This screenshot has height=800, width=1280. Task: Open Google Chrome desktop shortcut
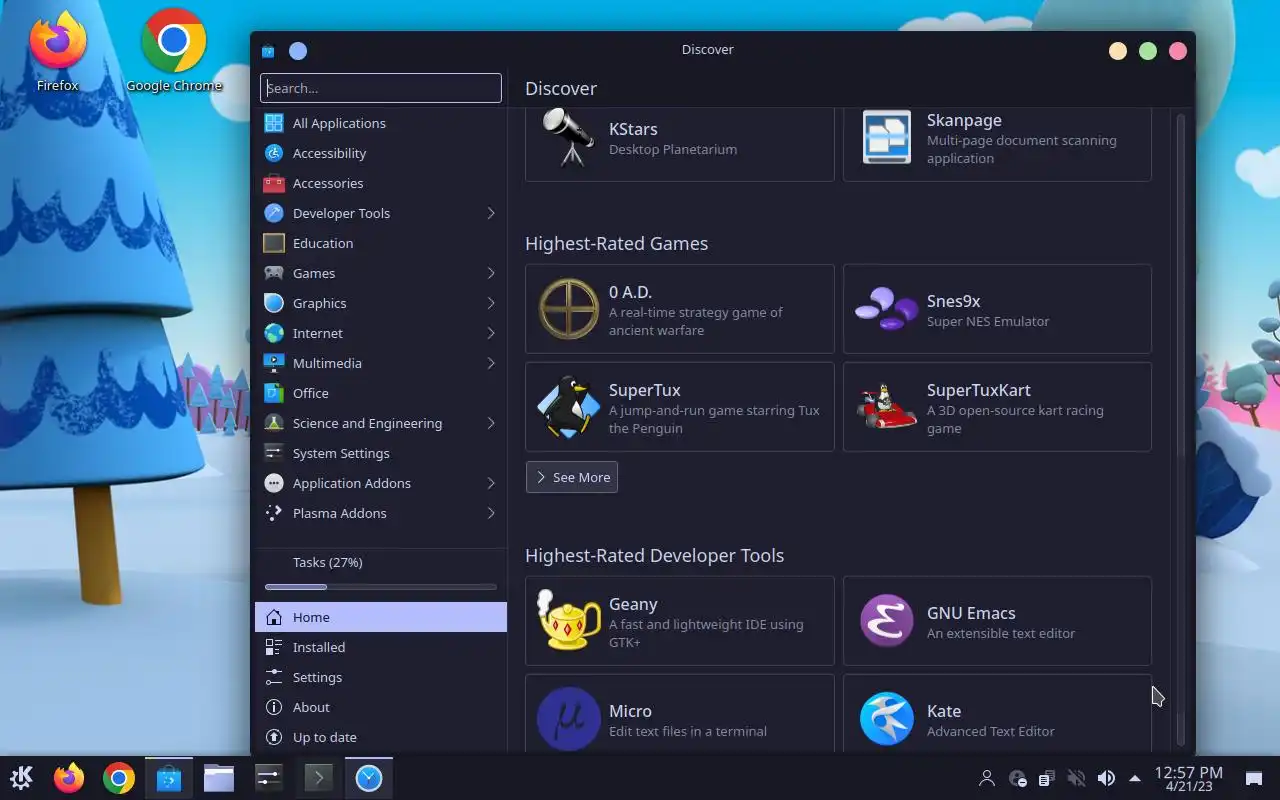tap(174, 52)
